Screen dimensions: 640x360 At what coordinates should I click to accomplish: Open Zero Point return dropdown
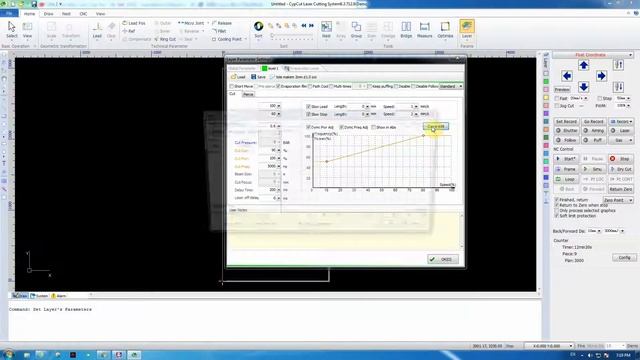618,200
